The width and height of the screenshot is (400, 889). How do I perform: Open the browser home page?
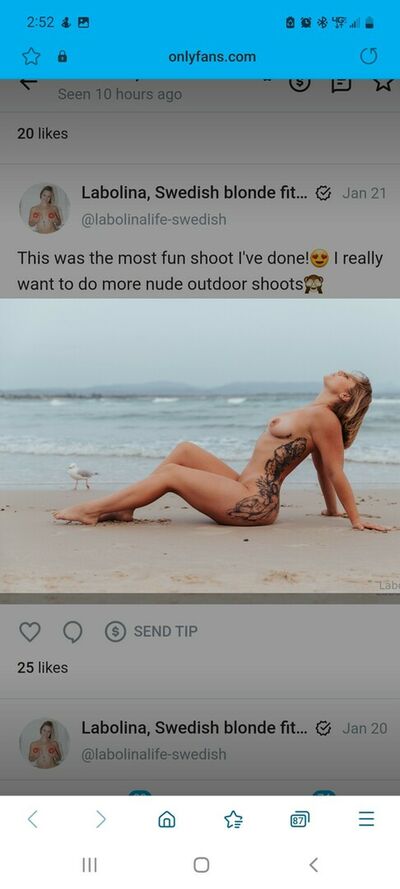(x=166, y=819)
